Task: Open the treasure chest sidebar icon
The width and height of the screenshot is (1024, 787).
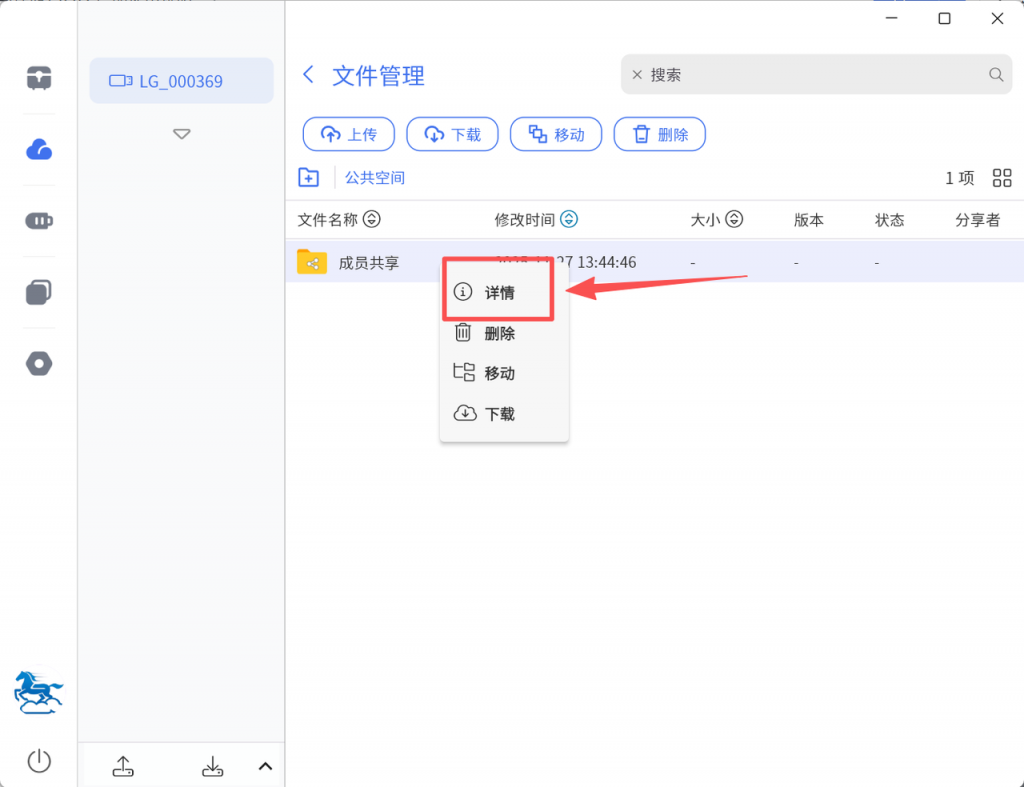Action: coord(39,78)
